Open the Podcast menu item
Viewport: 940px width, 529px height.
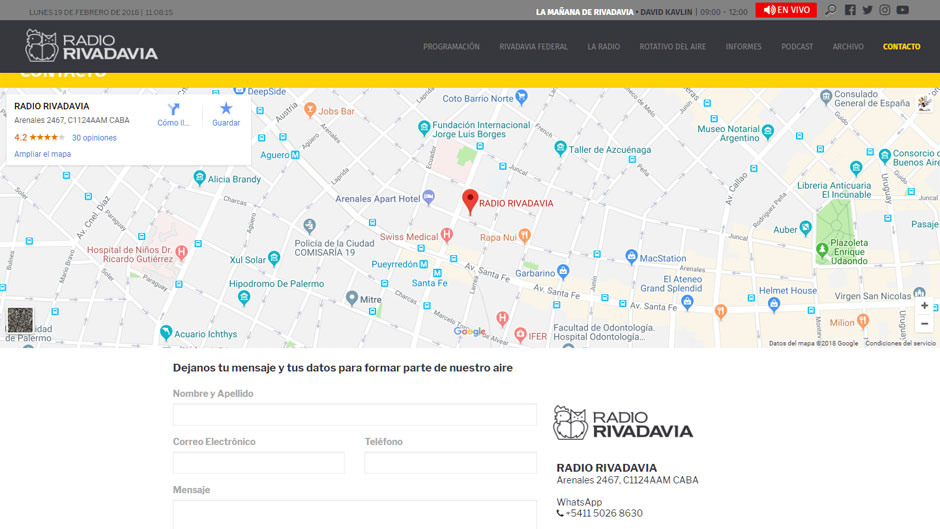[797, 47]
